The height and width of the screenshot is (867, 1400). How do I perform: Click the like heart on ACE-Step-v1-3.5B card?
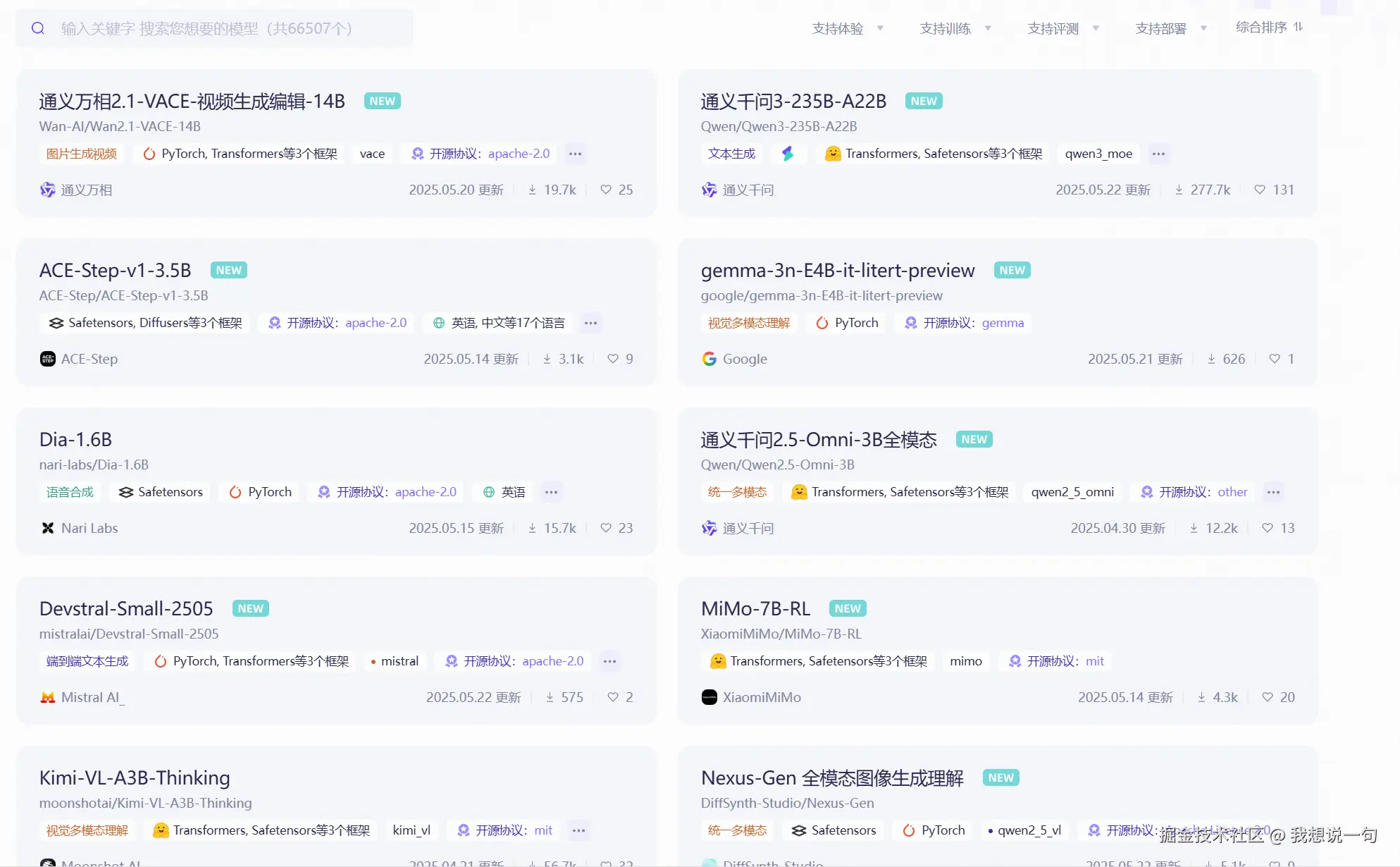(613, 359)
